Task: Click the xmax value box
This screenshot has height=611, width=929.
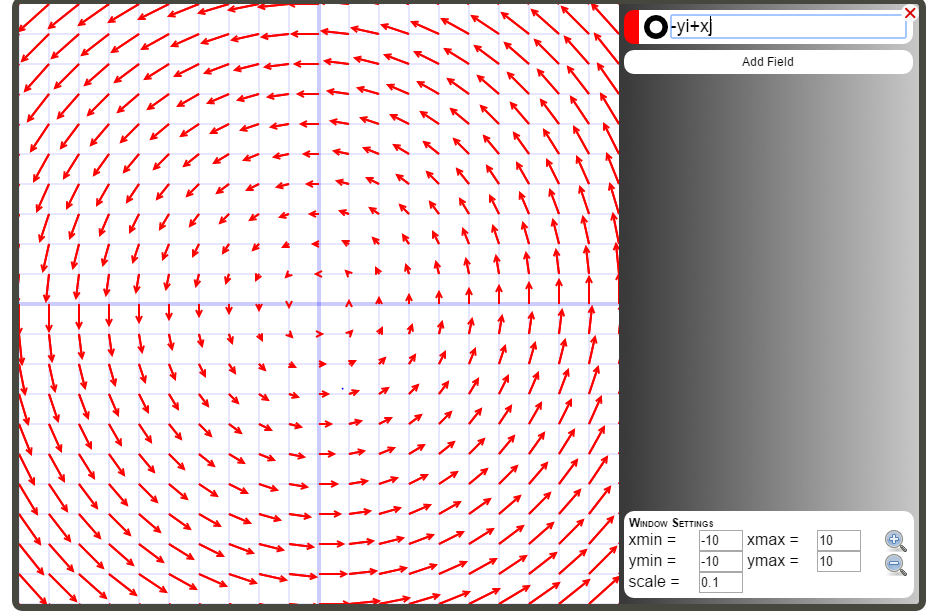Action: [x=838, y=539]
